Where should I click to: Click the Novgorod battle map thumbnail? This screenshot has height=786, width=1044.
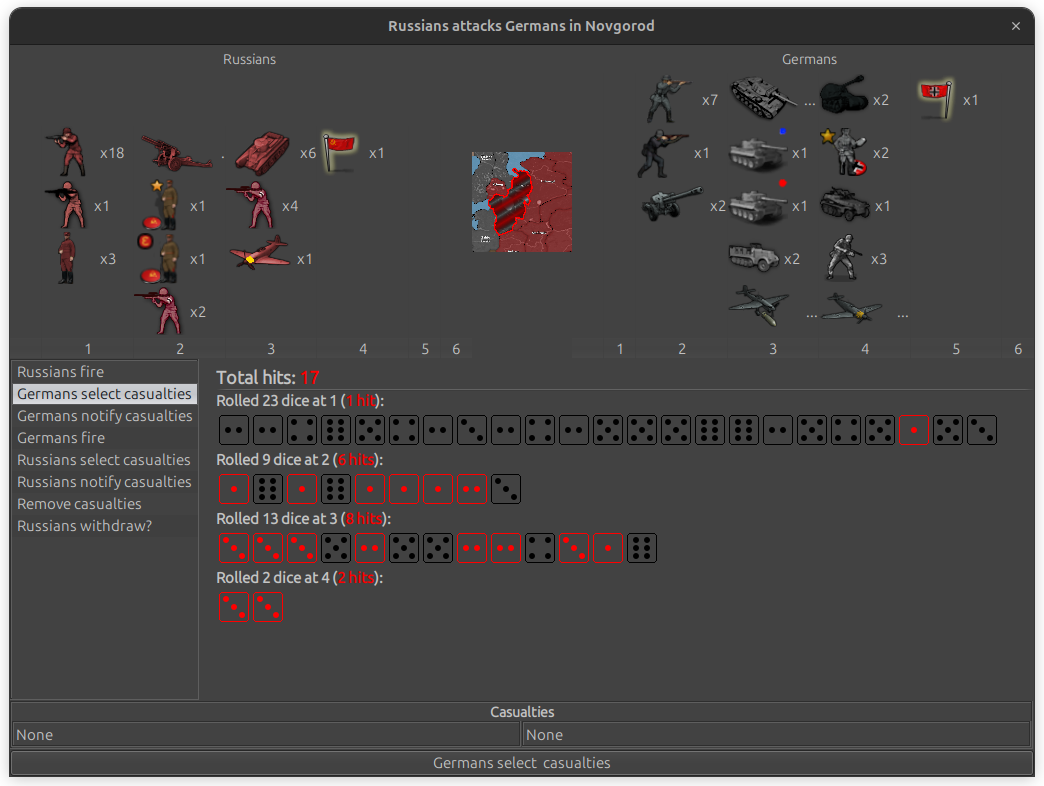(521, 201)
